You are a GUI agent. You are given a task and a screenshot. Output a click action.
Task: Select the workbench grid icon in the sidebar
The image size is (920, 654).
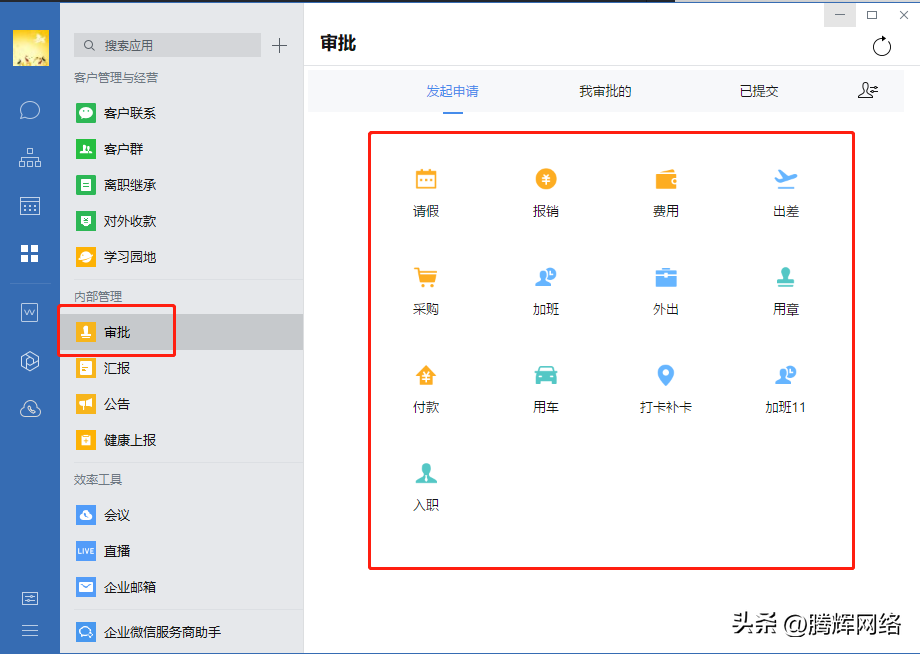(x=29, y=253)
